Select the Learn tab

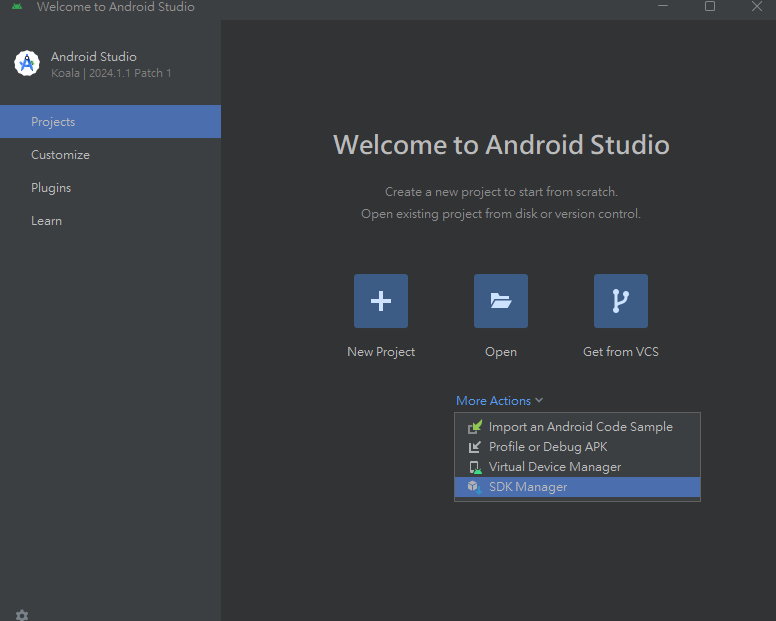pyautogui.click(x=110, y=221)
